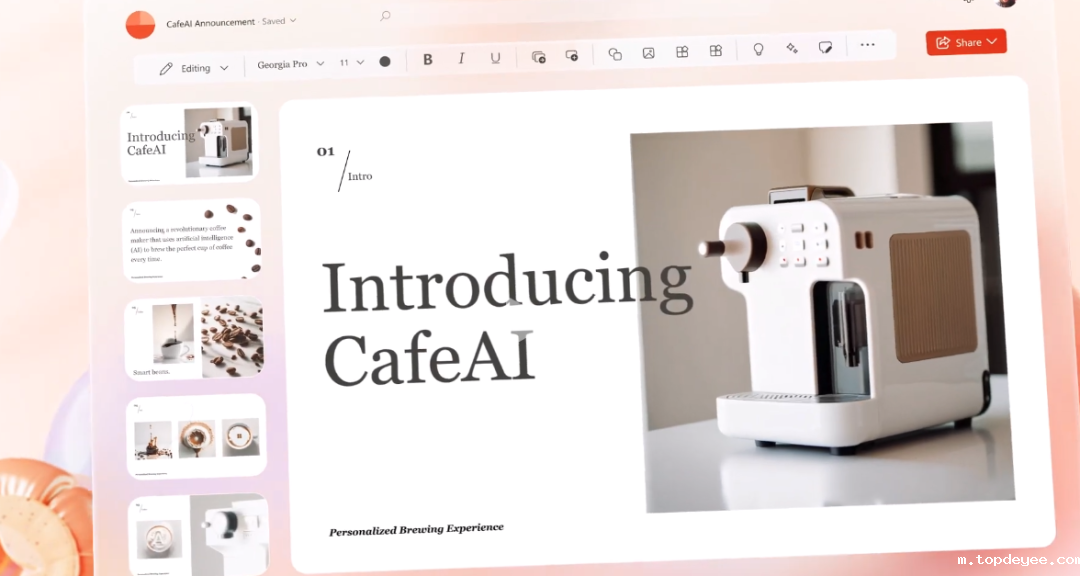The image size is (1080, 576).
Task: Select the Smart beans slide thumbnail
Action: tap(194, 340)
